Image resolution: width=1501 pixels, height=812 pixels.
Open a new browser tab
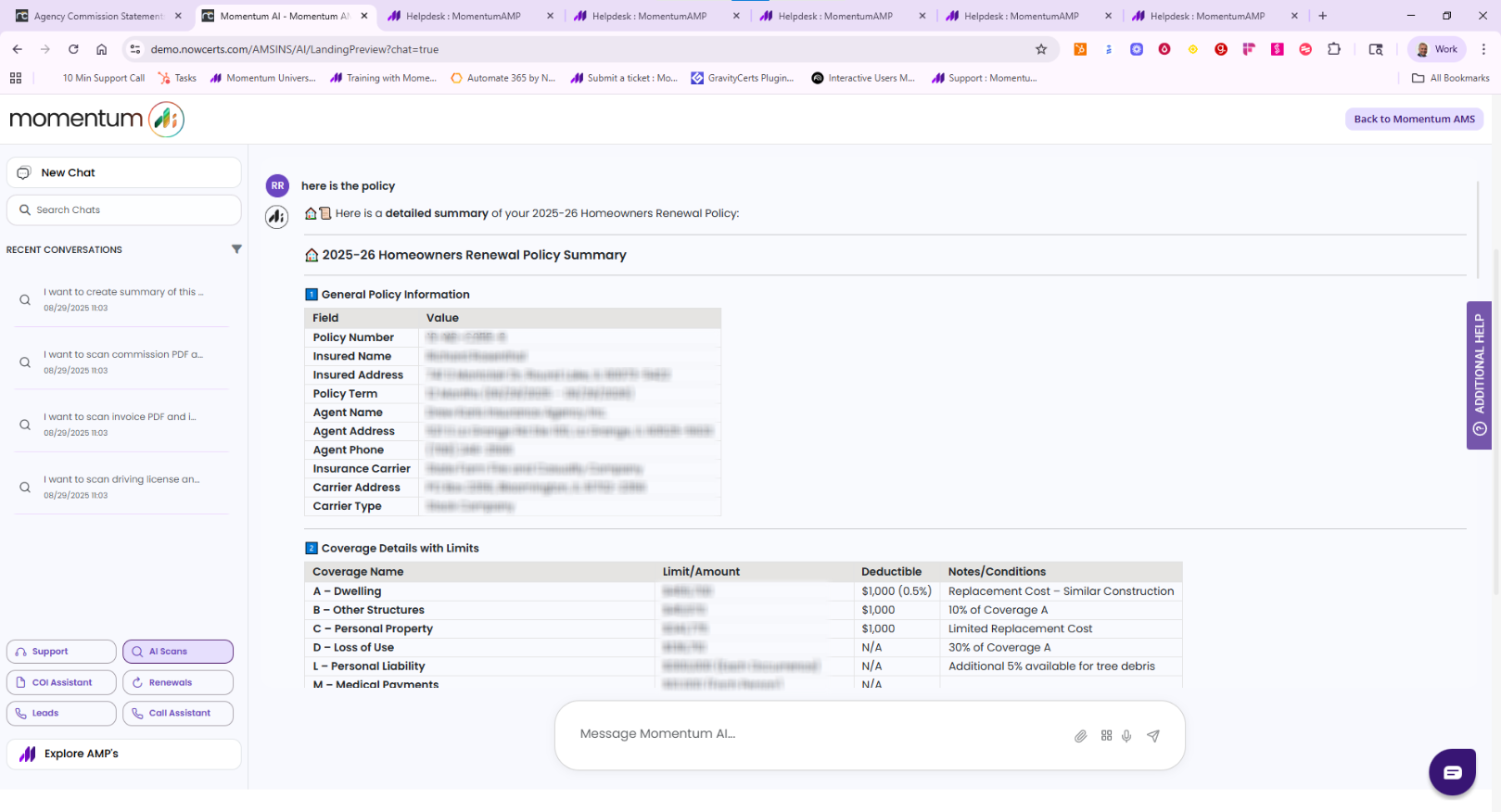click(1323, 16)
